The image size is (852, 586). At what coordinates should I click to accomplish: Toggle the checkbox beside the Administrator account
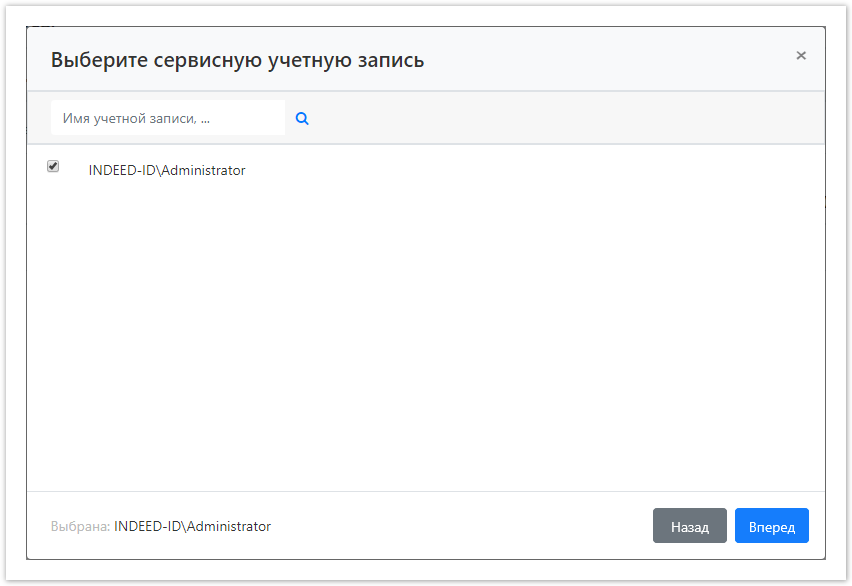[x=53, y=167]
